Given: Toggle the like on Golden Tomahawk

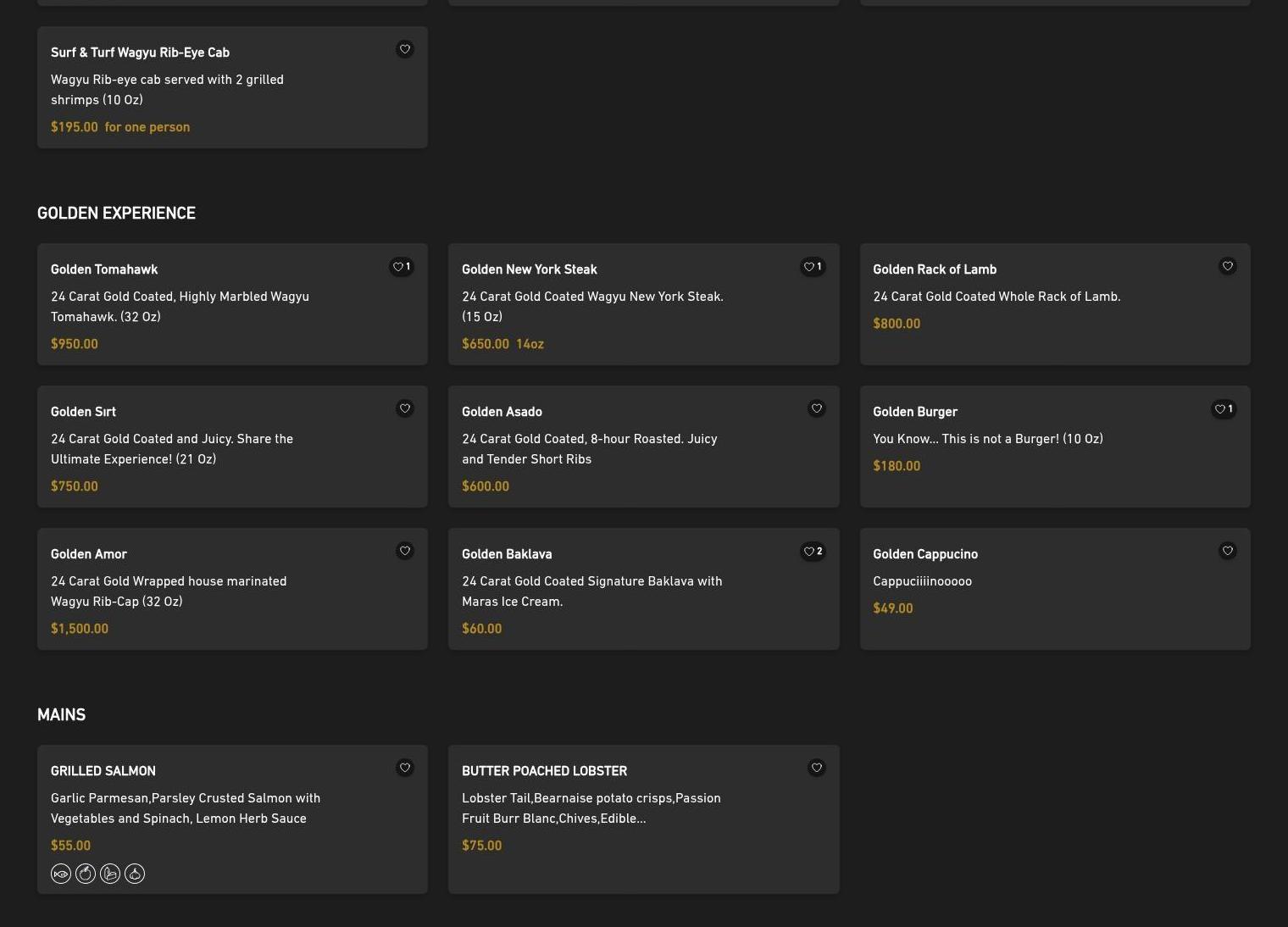Looking at the screenshot, I should 402,267.
